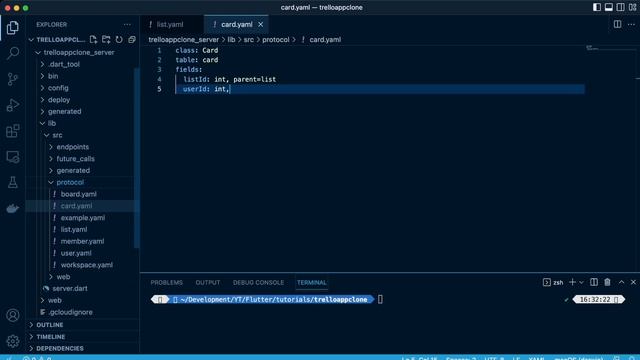The width and height of the screenshot is (640, 360).
Task: Open Explorer views and more actions
Action: (127, 24)
